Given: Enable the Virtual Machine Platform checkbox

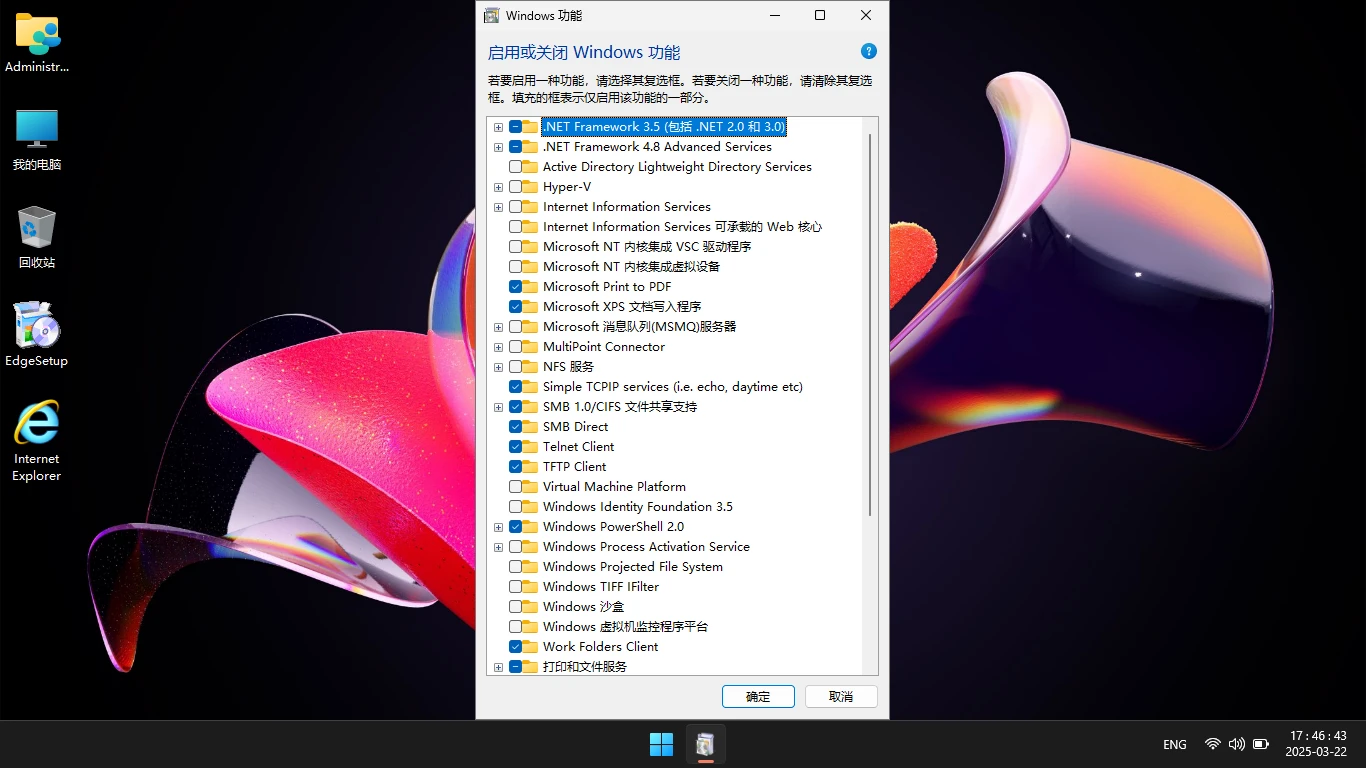Looking at the screenshot, I should 515,487.
